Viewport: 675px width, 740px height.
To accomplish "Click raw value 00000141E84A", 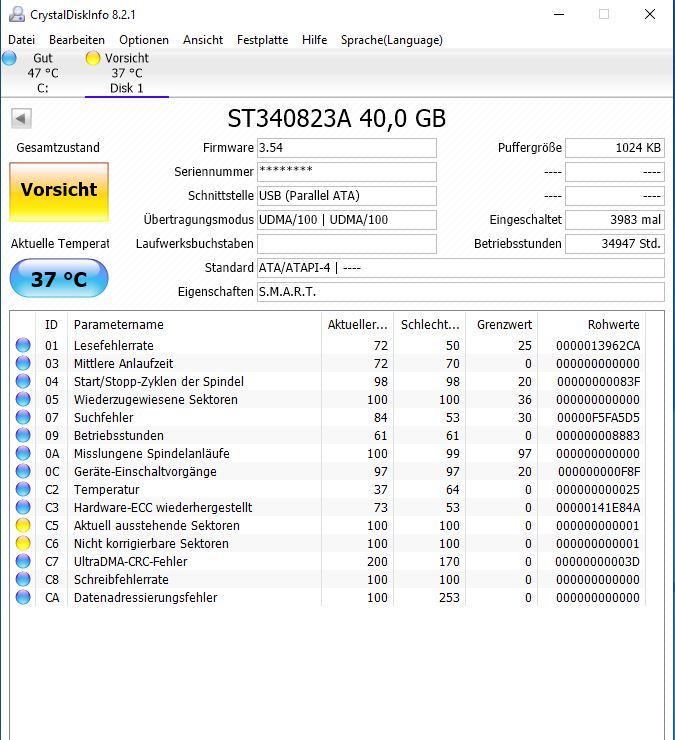I will coord(598,508).
